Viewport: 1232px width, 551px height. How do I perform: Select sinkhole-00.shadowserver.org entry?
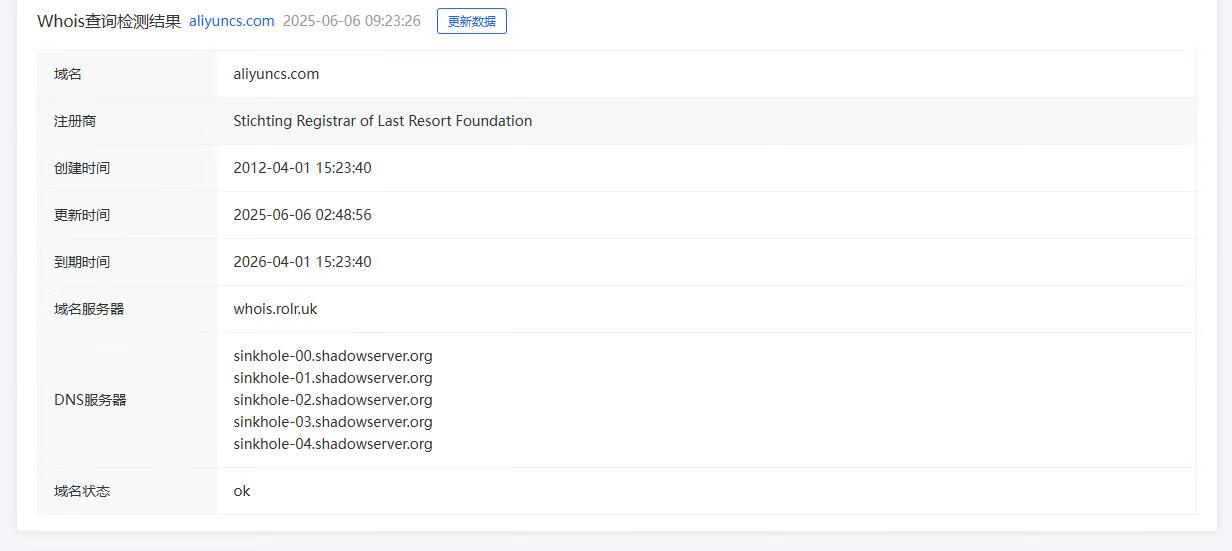click(333, 356)
